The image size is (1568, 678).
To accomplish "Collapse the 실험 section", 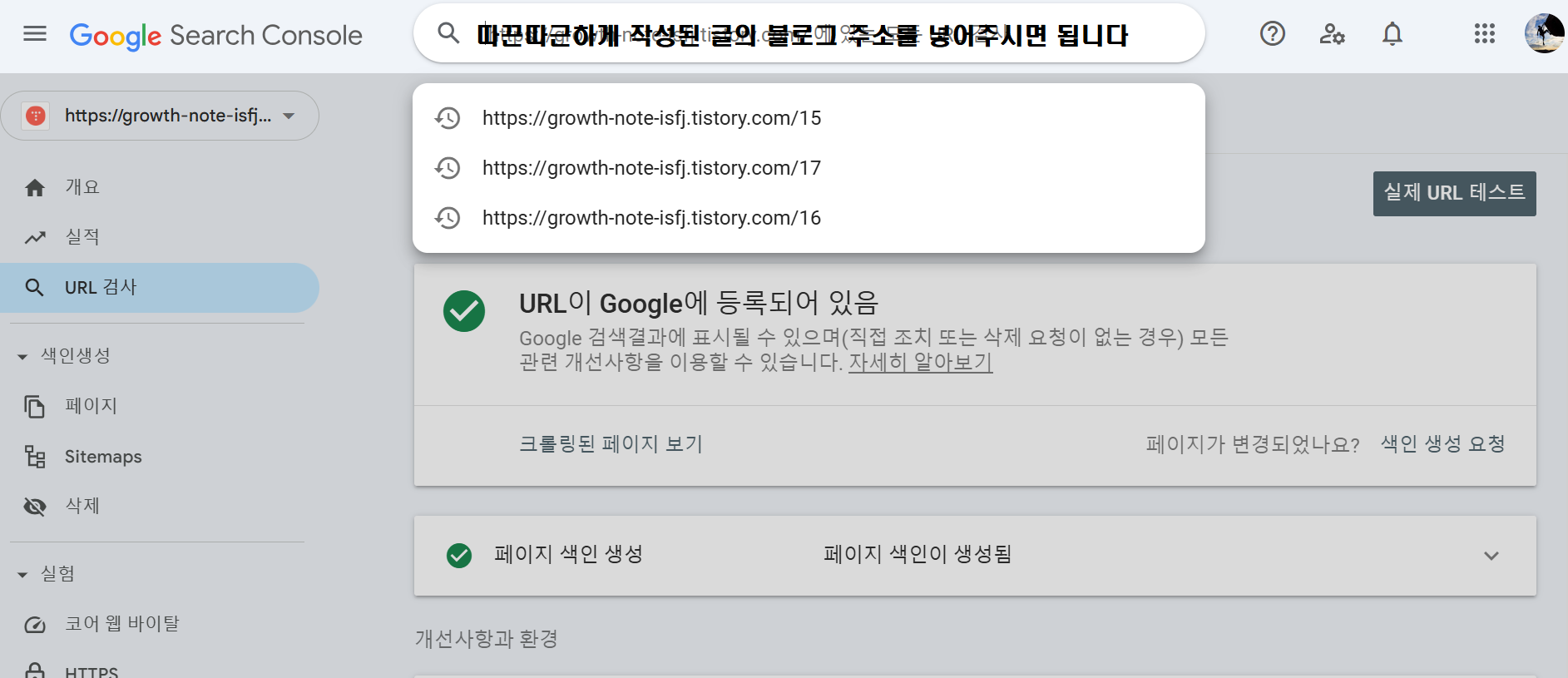I will pos(47,574).
